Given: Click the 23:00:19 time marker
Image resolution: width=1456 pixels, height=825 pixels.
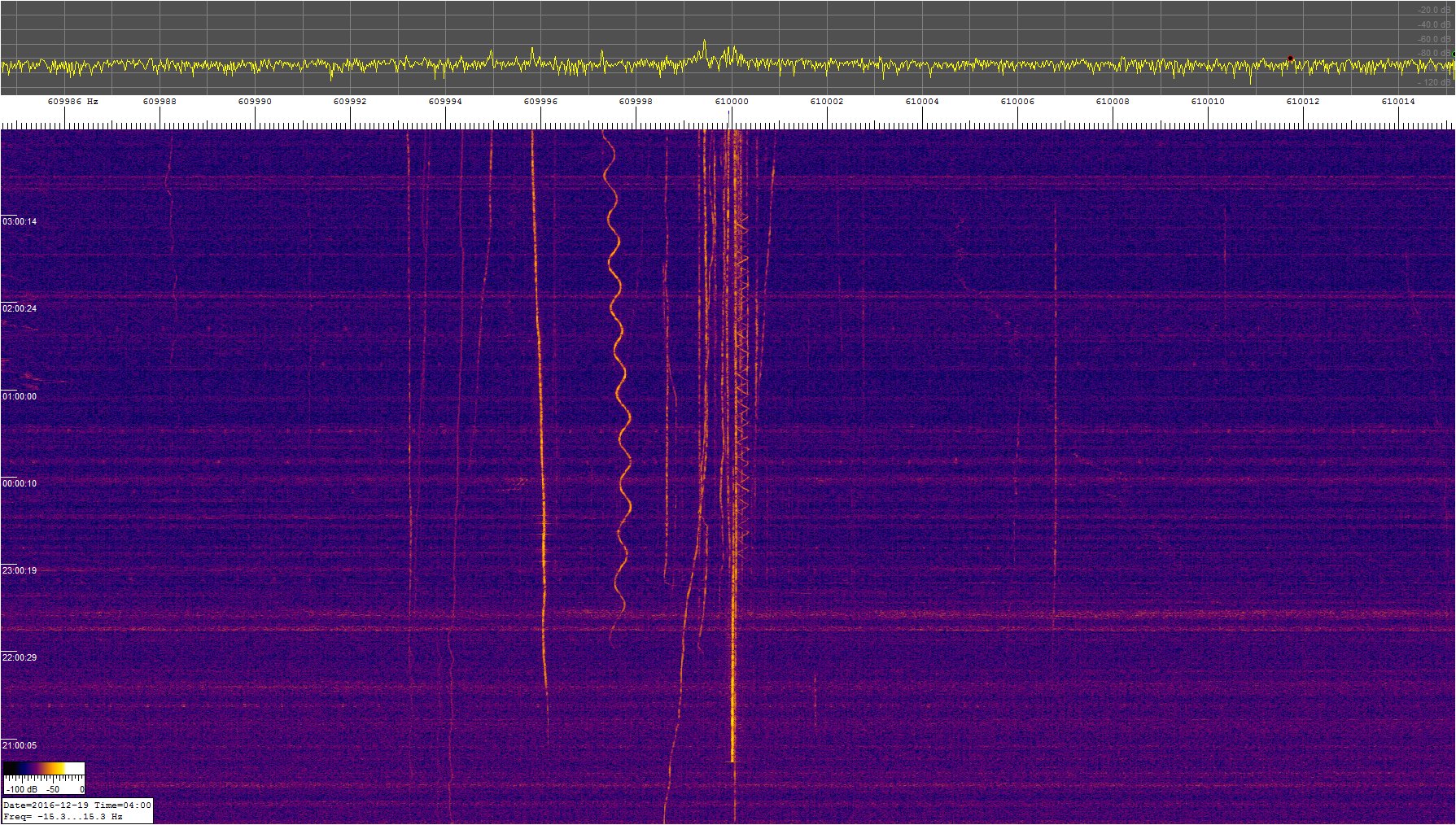Looking at the screenshot, I should click(20, 570).
